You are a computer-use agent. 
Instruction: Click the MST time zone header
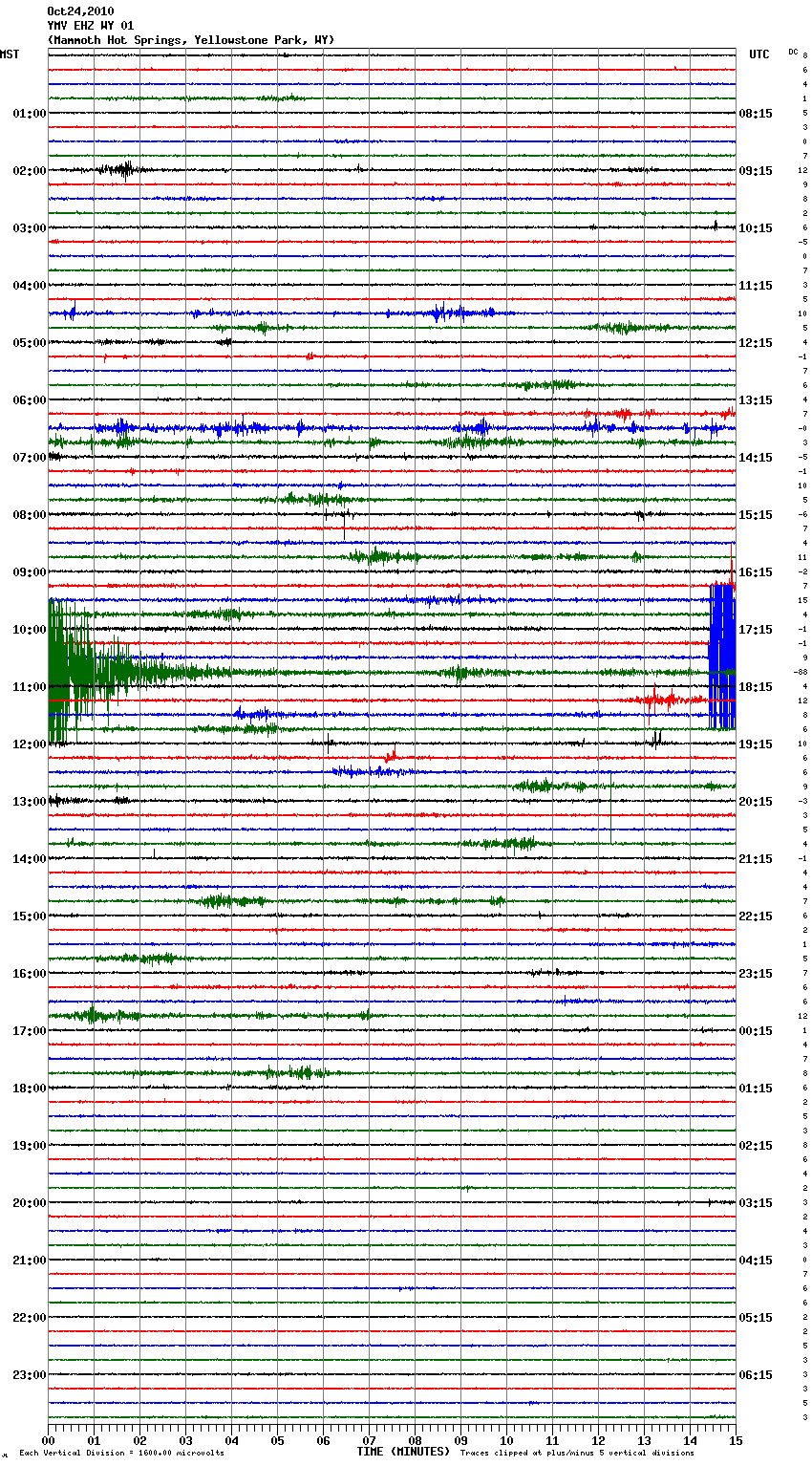(x=10, y=54)
